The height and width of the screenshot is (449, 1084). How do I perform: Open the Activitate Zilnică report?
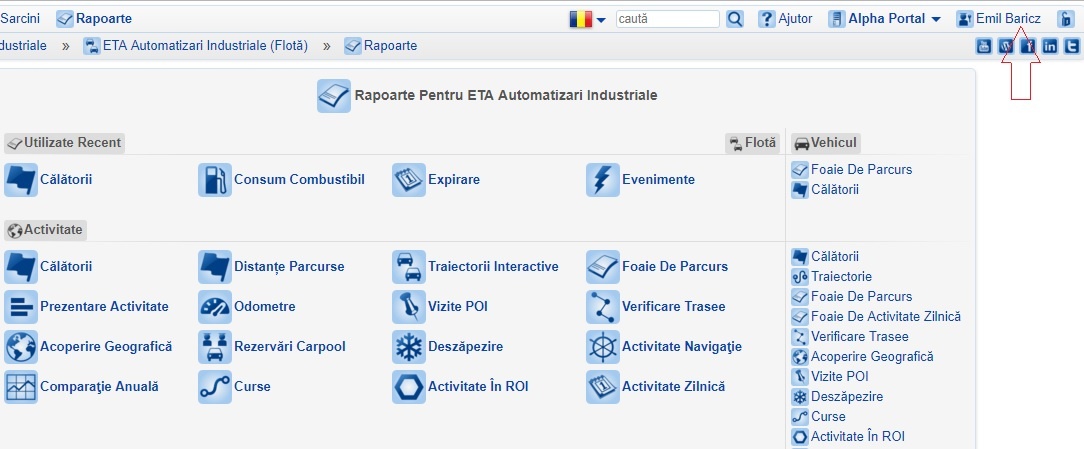[x=655, y=387]
